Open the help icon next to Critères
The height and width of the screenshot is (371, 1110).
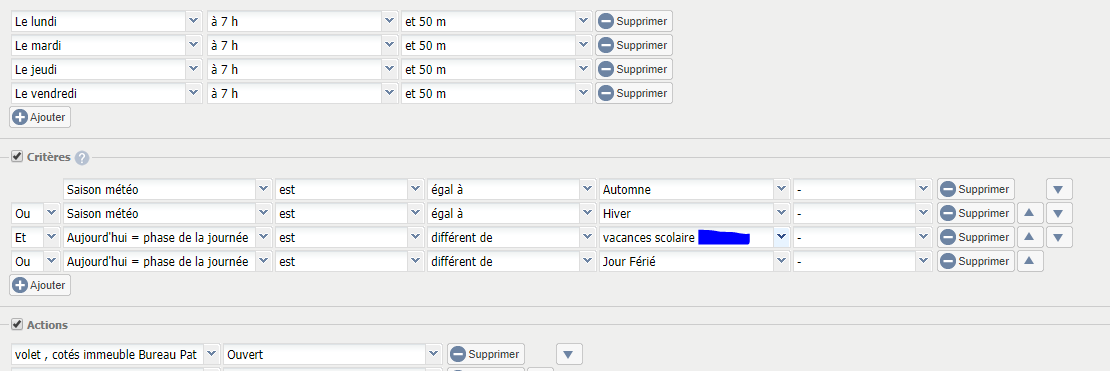click(x=82, y=158)
